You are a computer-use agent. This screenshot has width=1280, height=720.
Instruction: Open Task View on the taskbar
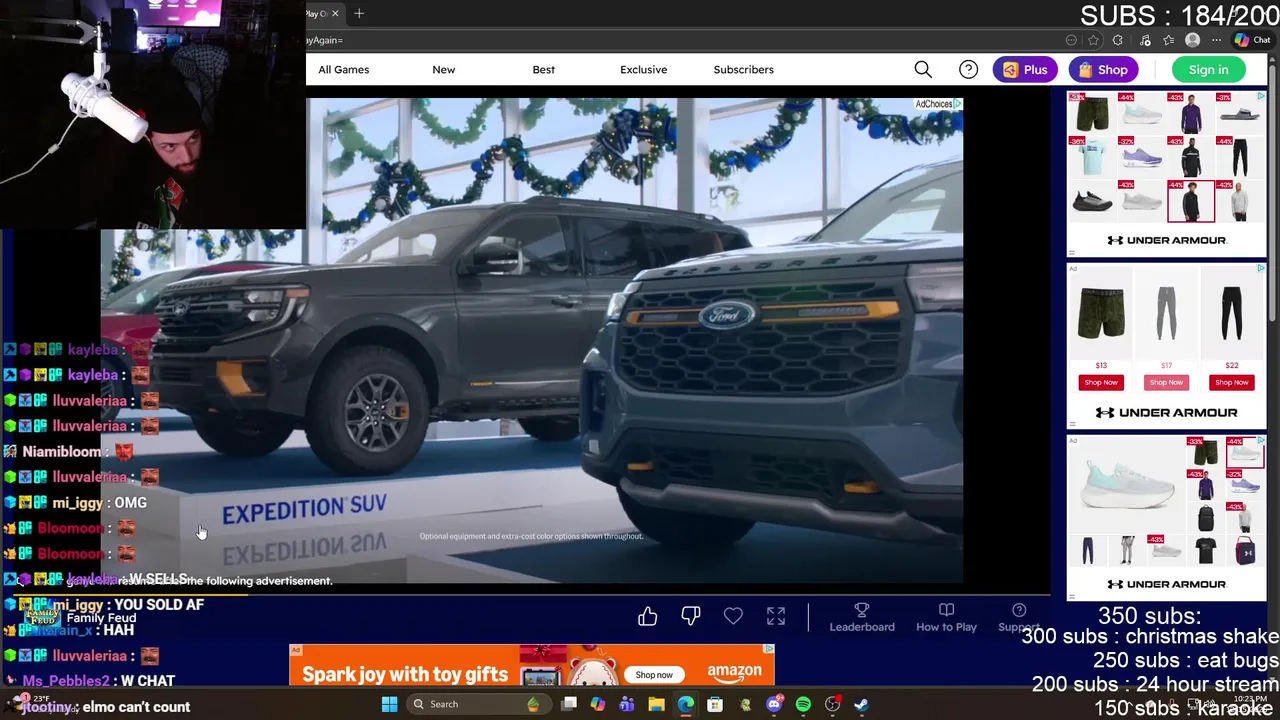[569, 704]
